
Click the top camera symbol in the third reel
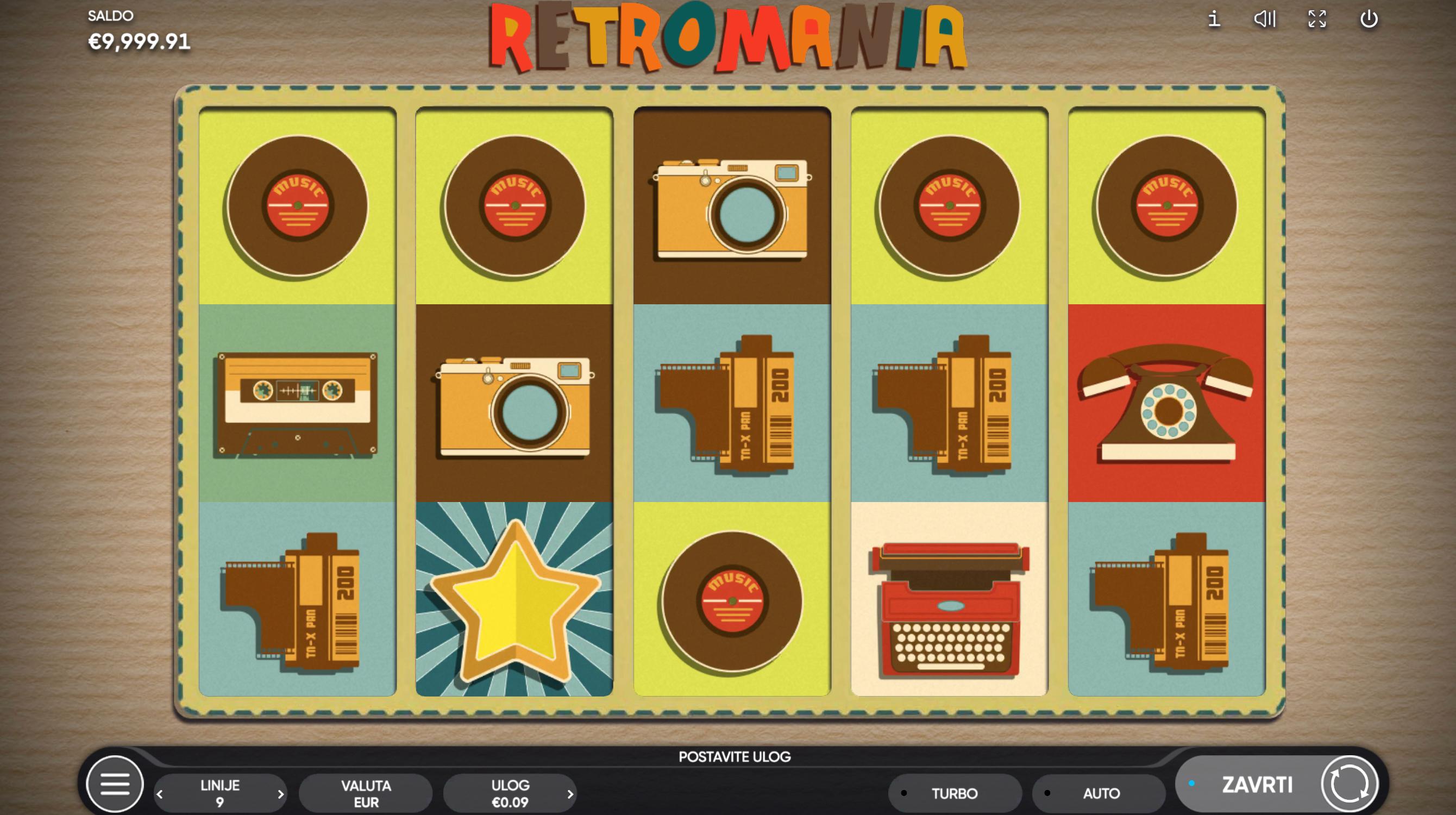pyautogui.click(x=732, y=208)
